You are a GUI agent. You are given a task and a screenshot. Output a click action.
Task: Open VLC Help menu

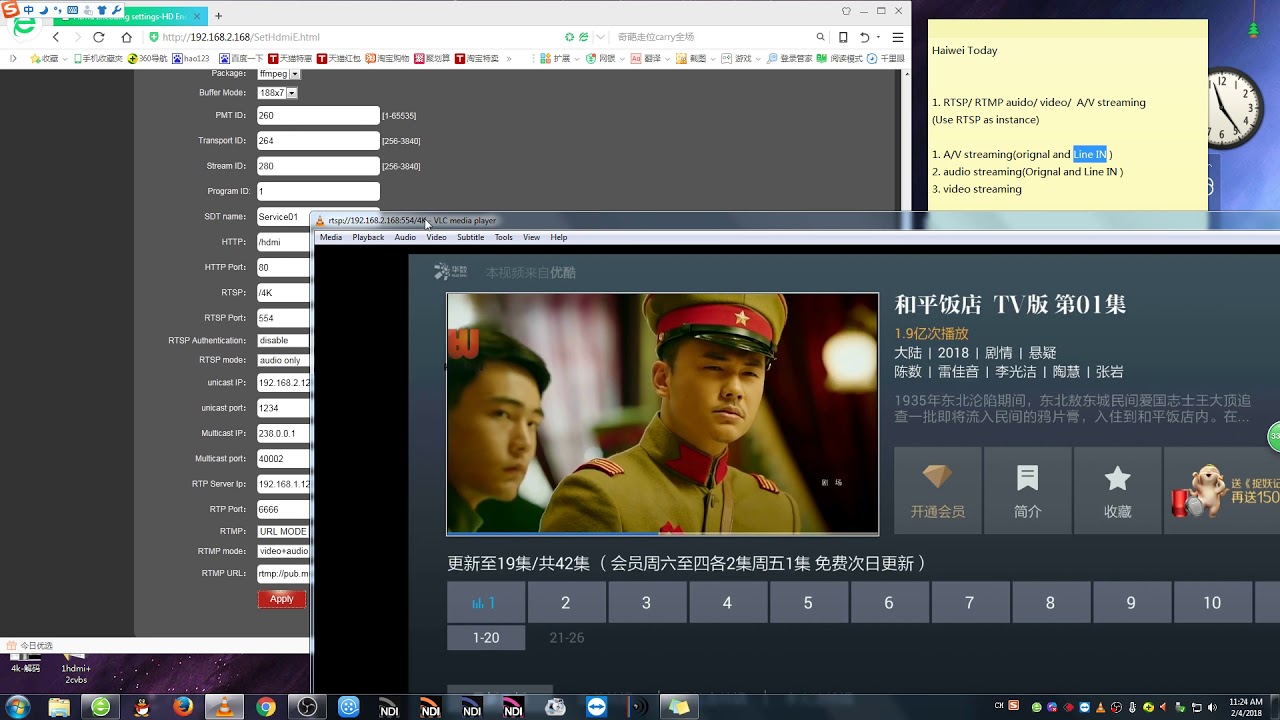(559, 237)
